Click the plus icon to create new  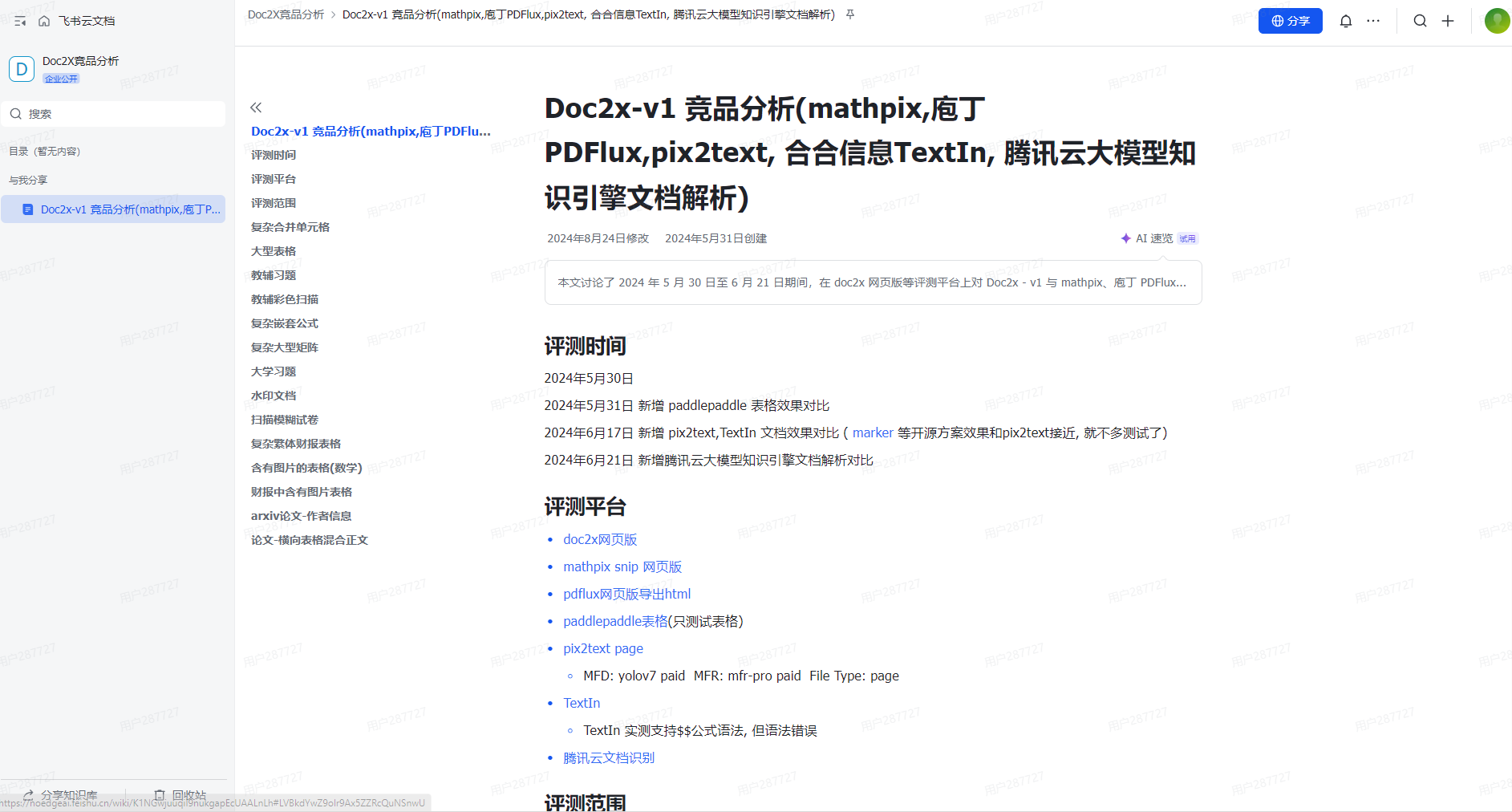pos(1447,21)
